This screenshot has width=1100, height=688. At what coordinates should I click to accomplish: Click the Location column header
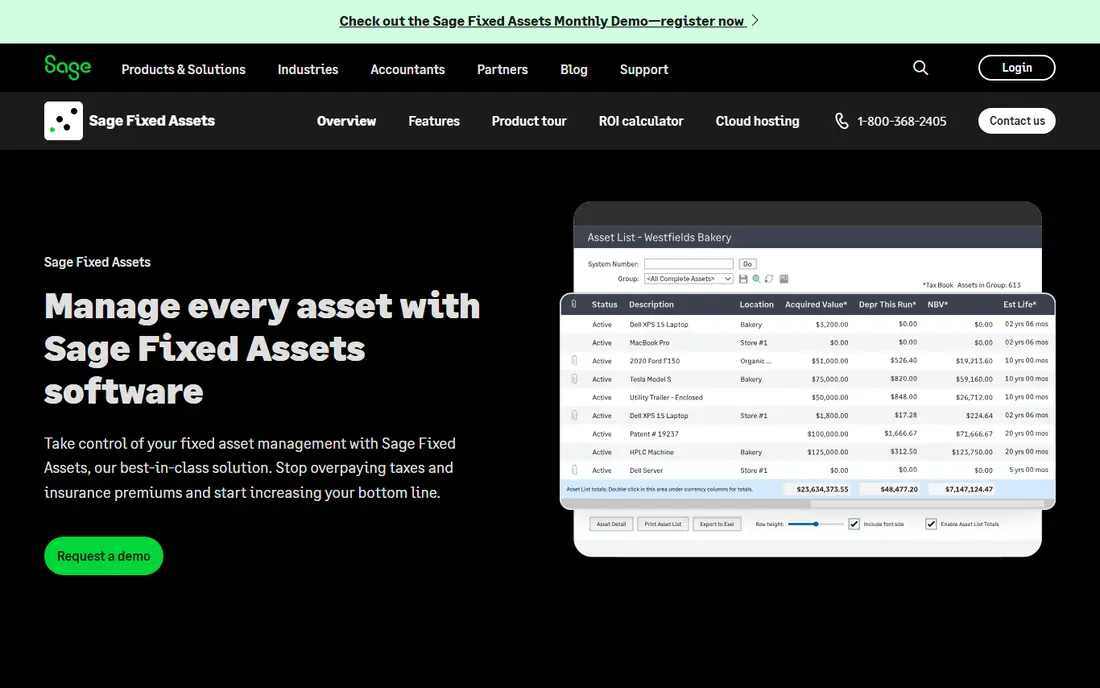tap(756, 304)
